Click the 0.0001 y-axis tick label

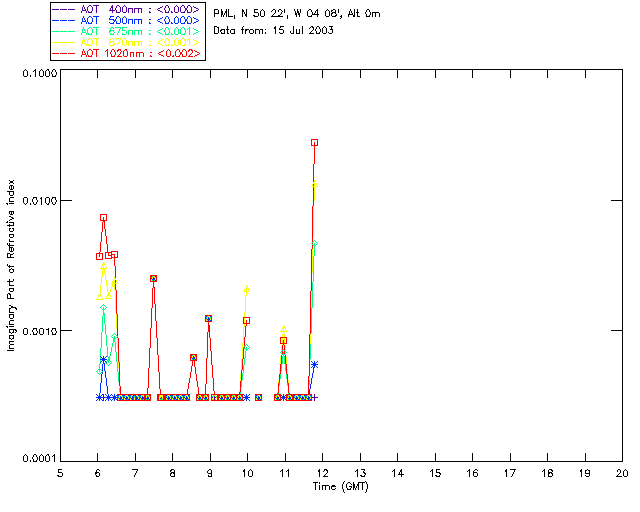pos(39,459)
